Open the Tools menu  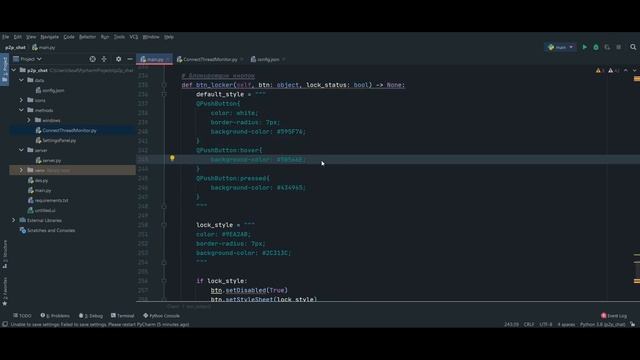pyautogui.click(x=119, y=37)
